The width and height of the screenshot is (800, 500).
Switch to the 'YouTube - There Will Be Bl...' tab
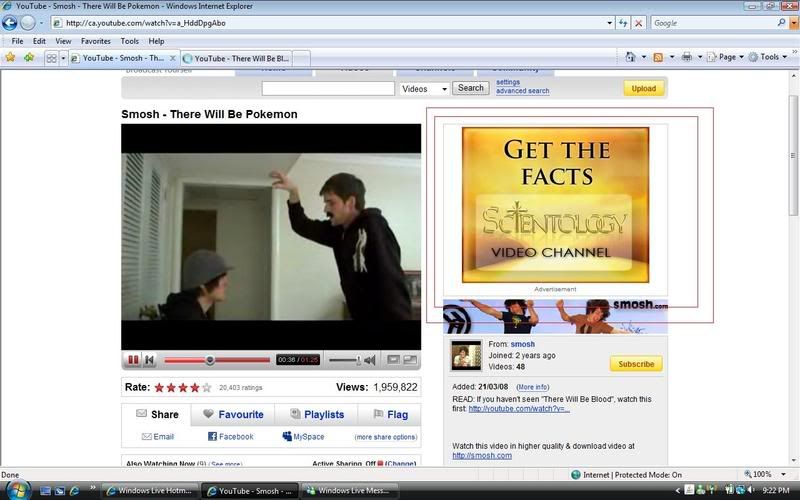[236, 59]
